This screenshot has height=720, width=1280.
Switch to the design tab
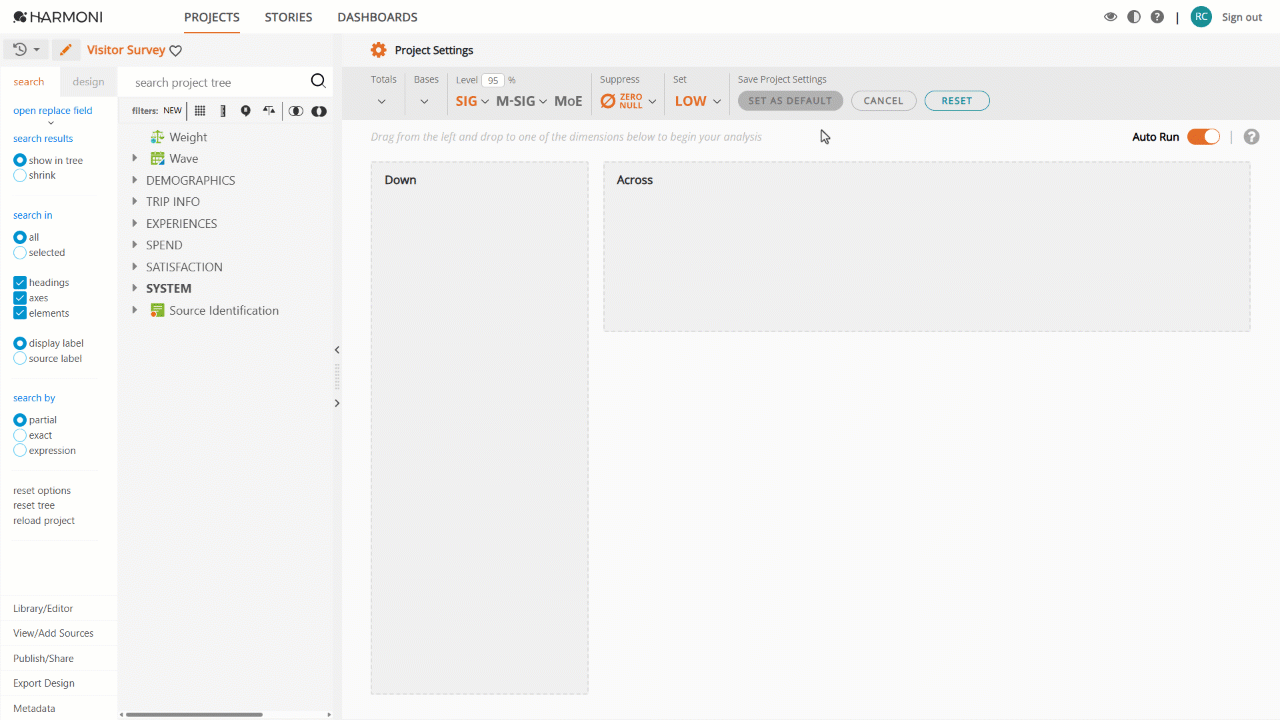(88, 82)
